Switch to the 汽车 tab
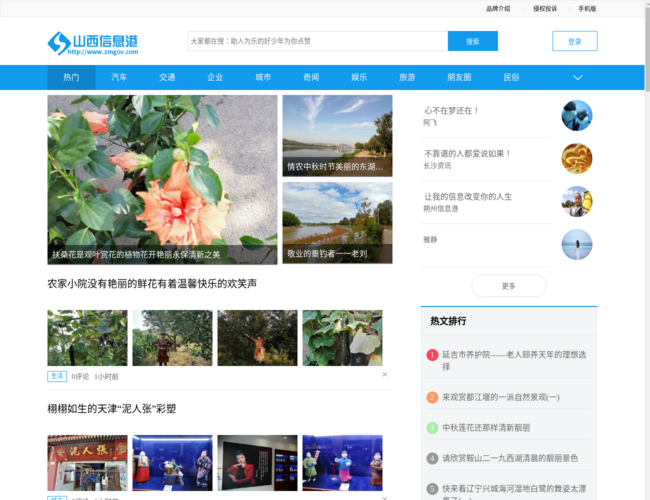 click(x=119, y=78)
